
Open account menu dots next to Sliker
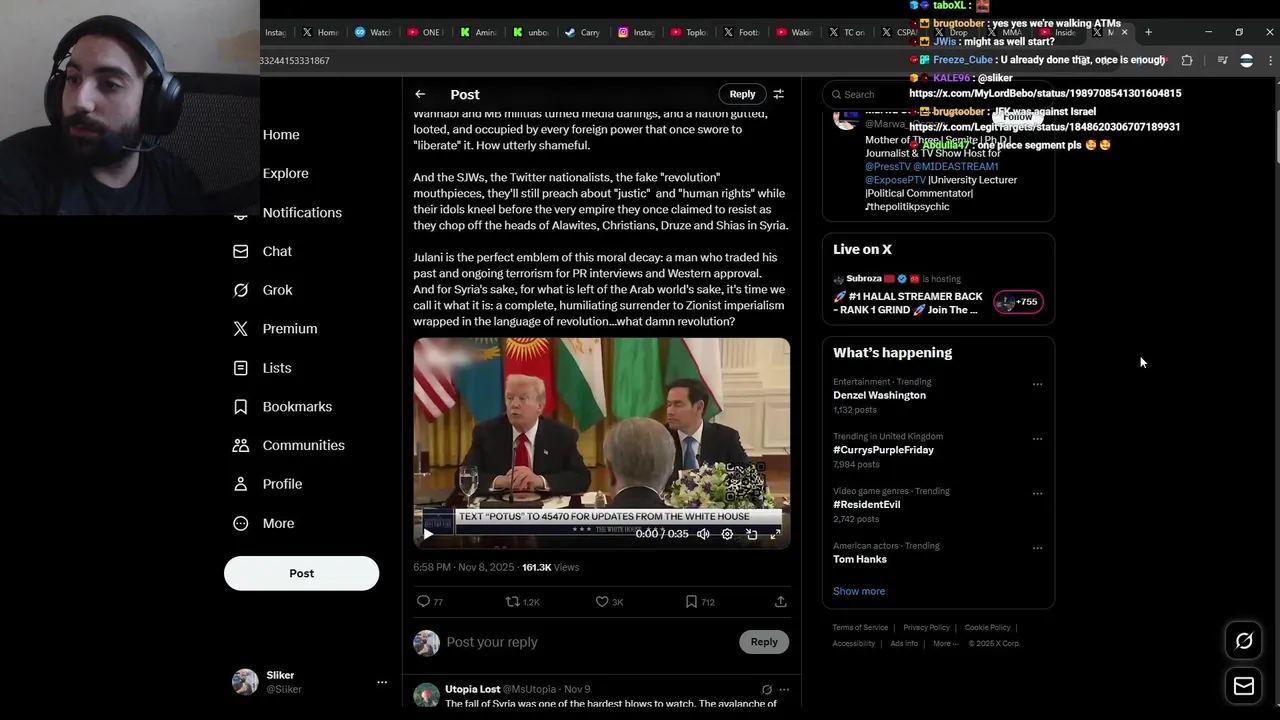[381, 682]
